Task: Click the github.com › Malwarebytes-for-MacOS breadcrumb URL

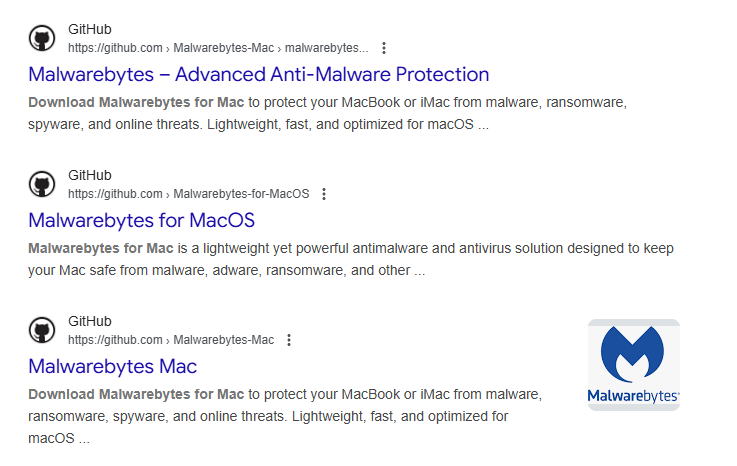Action: (x=188, y=194)
